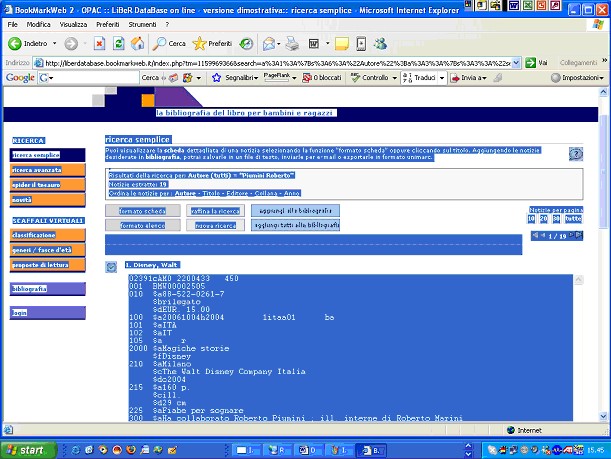
Task: Click the blue help question mark icon
Action: tap(576, 154)
